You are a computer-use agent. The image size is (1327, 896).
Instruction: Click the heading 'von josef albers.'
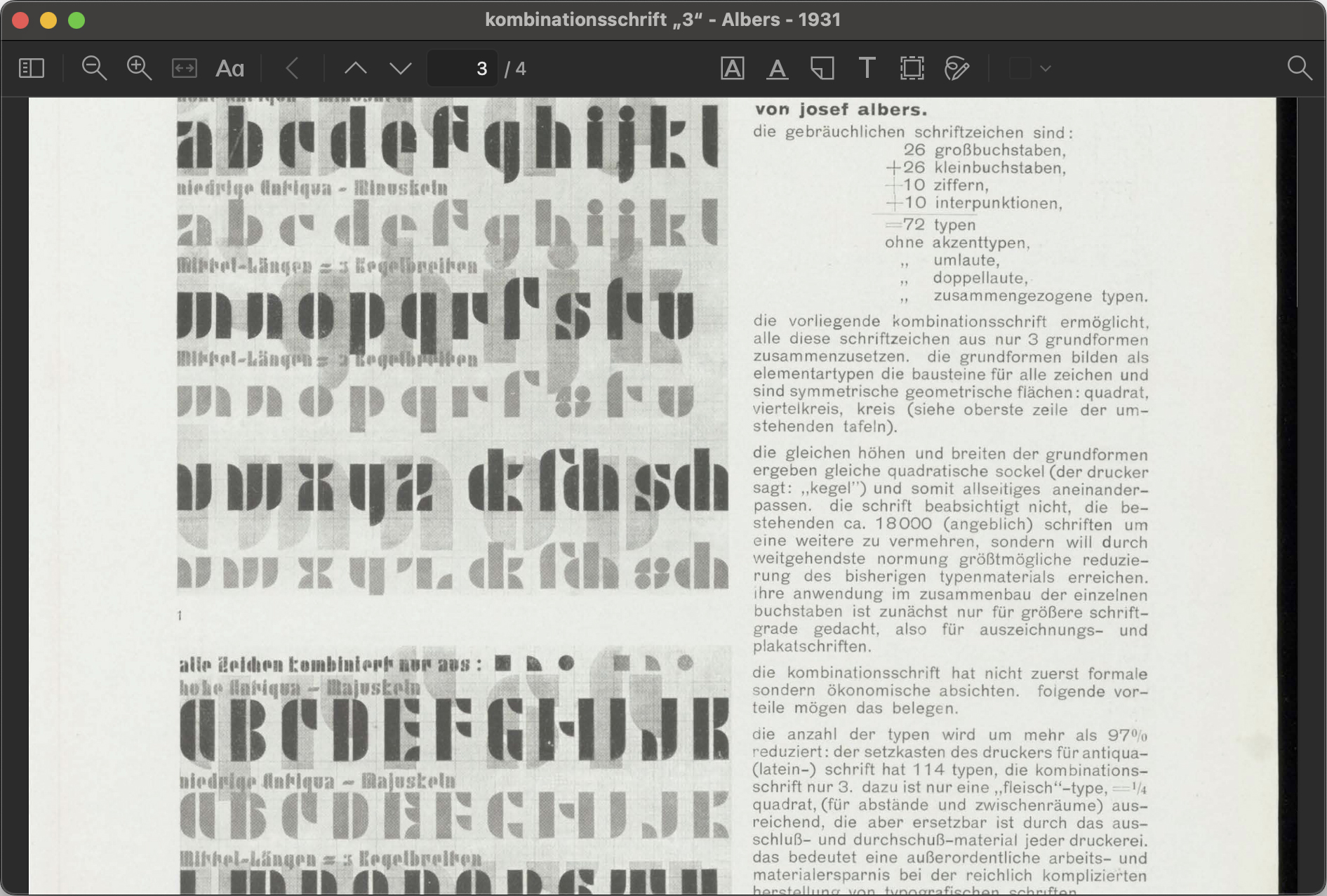tap(841, 109)
